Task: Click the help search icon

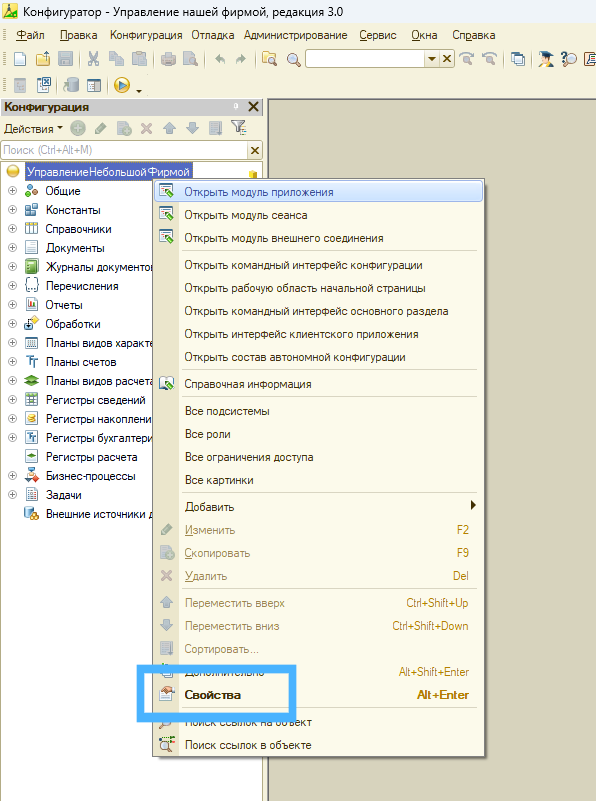Action: (x=568, y=59)
